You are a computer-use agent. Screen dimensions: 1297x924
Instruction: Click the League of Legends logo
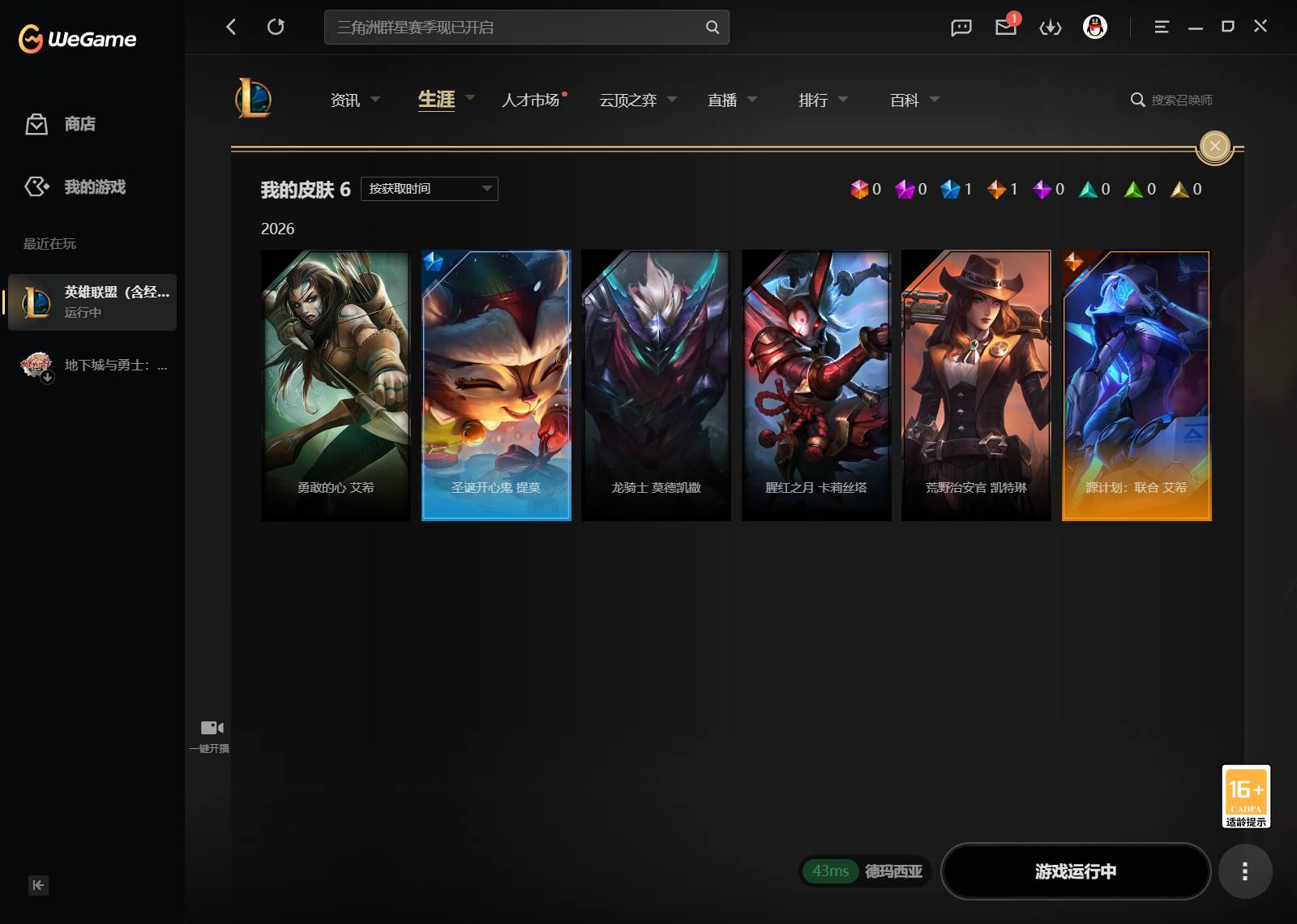[254, 99]
